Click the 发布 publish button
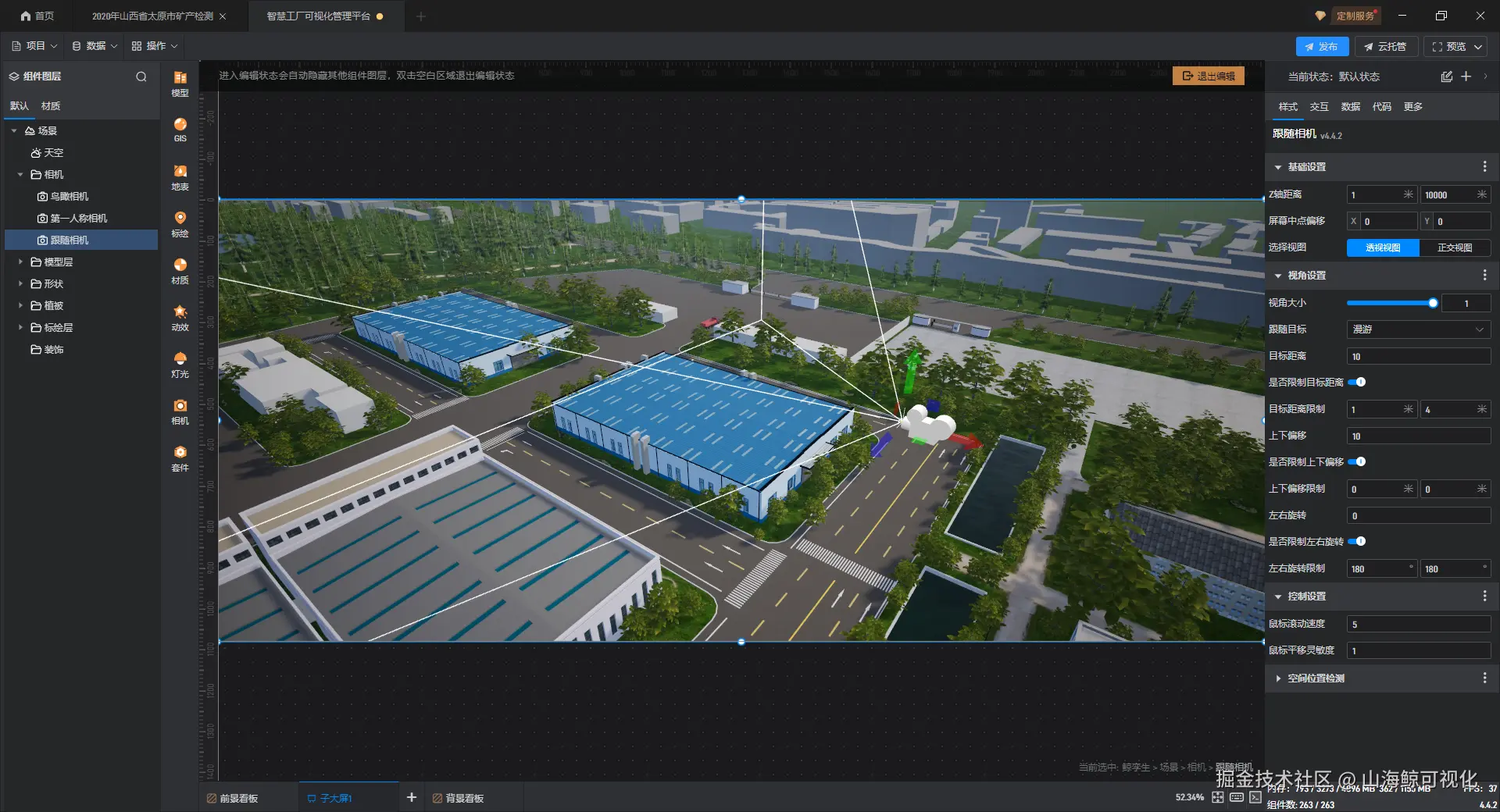The image size is (1500, 812). (x=1322, y=47)
